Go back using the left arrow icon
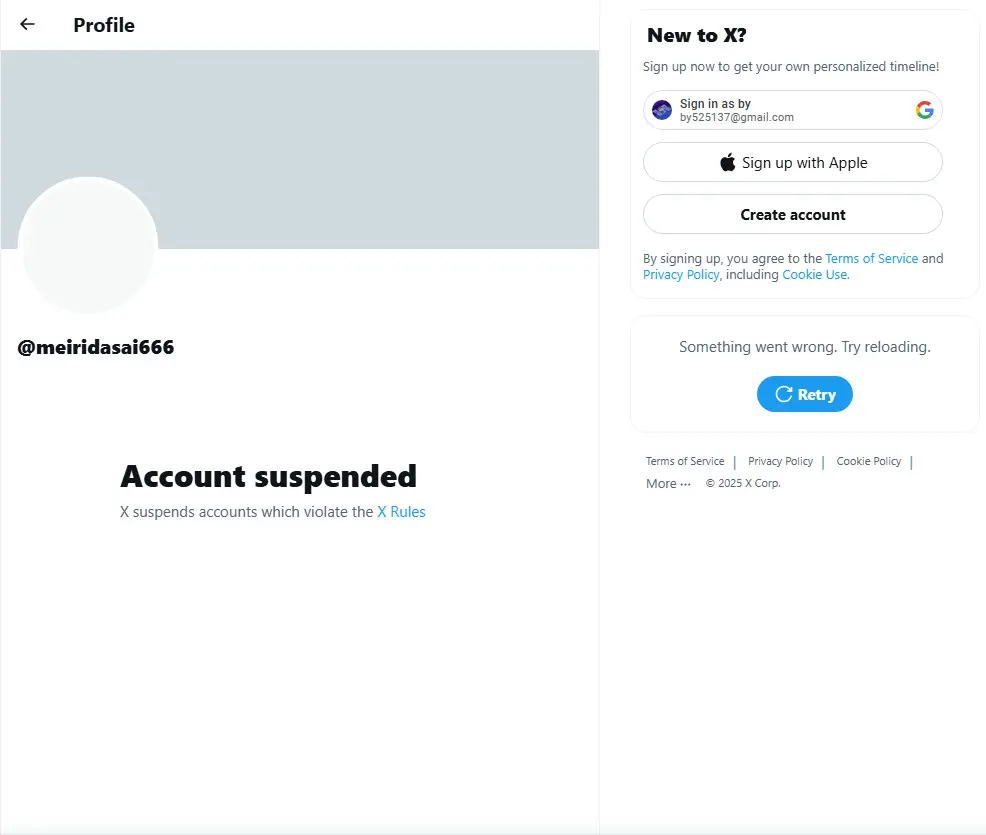The image size is (986, 835). coord(27,25)
